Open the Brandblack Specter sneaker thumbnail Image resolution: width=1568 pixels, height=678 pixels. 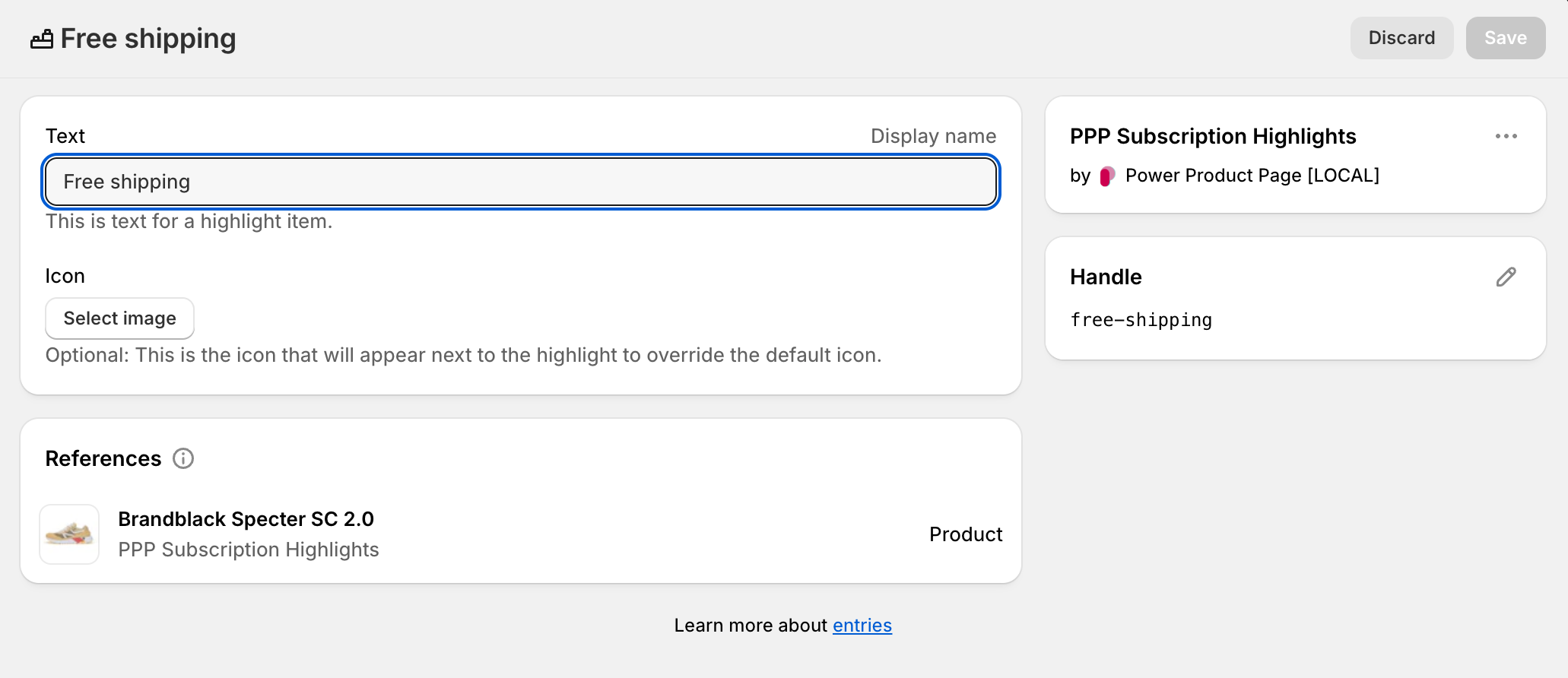[69, 534]
